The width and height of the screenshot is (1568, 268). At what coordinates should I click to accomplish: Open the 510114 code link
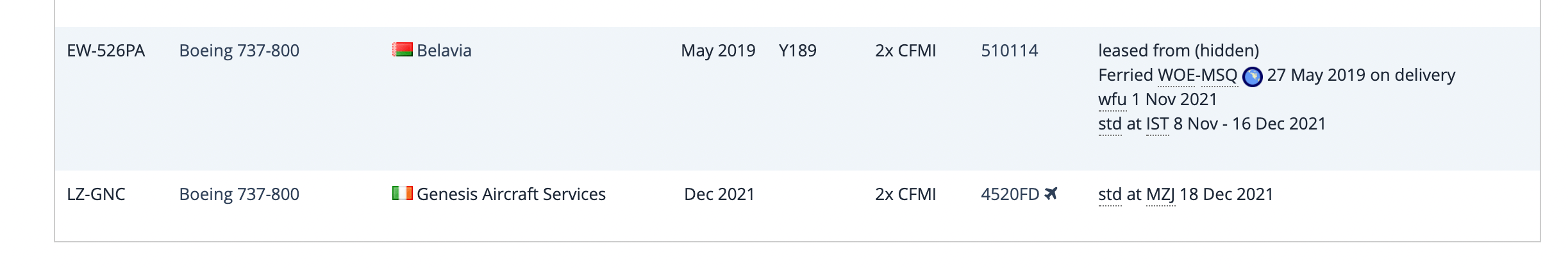pos(1009,51)
